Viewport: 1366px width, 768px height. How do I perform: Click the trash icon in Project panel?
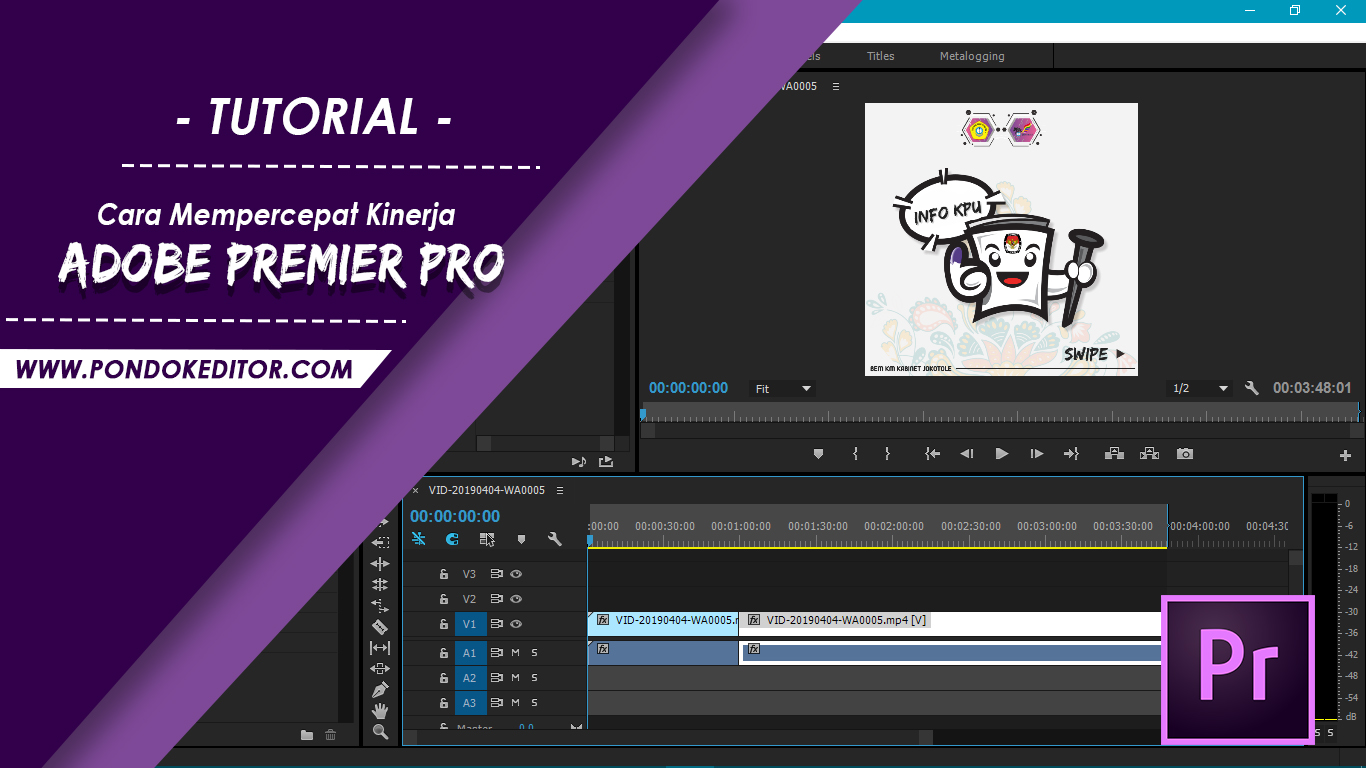click(331, 735)
